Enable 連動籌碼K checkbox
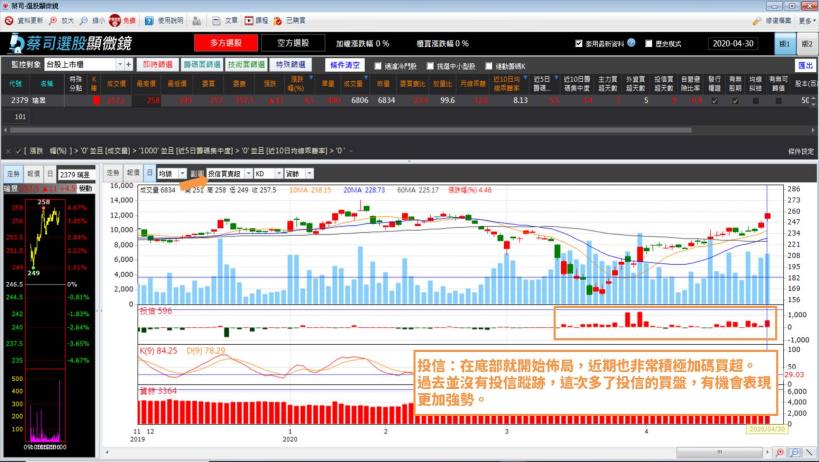 coord(488,66)
